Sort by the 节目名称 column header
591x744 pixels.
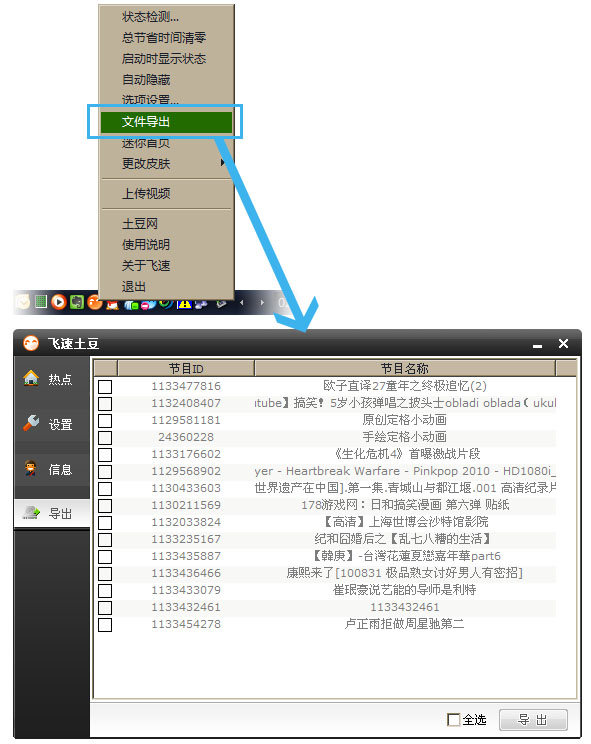pos(405,368)
